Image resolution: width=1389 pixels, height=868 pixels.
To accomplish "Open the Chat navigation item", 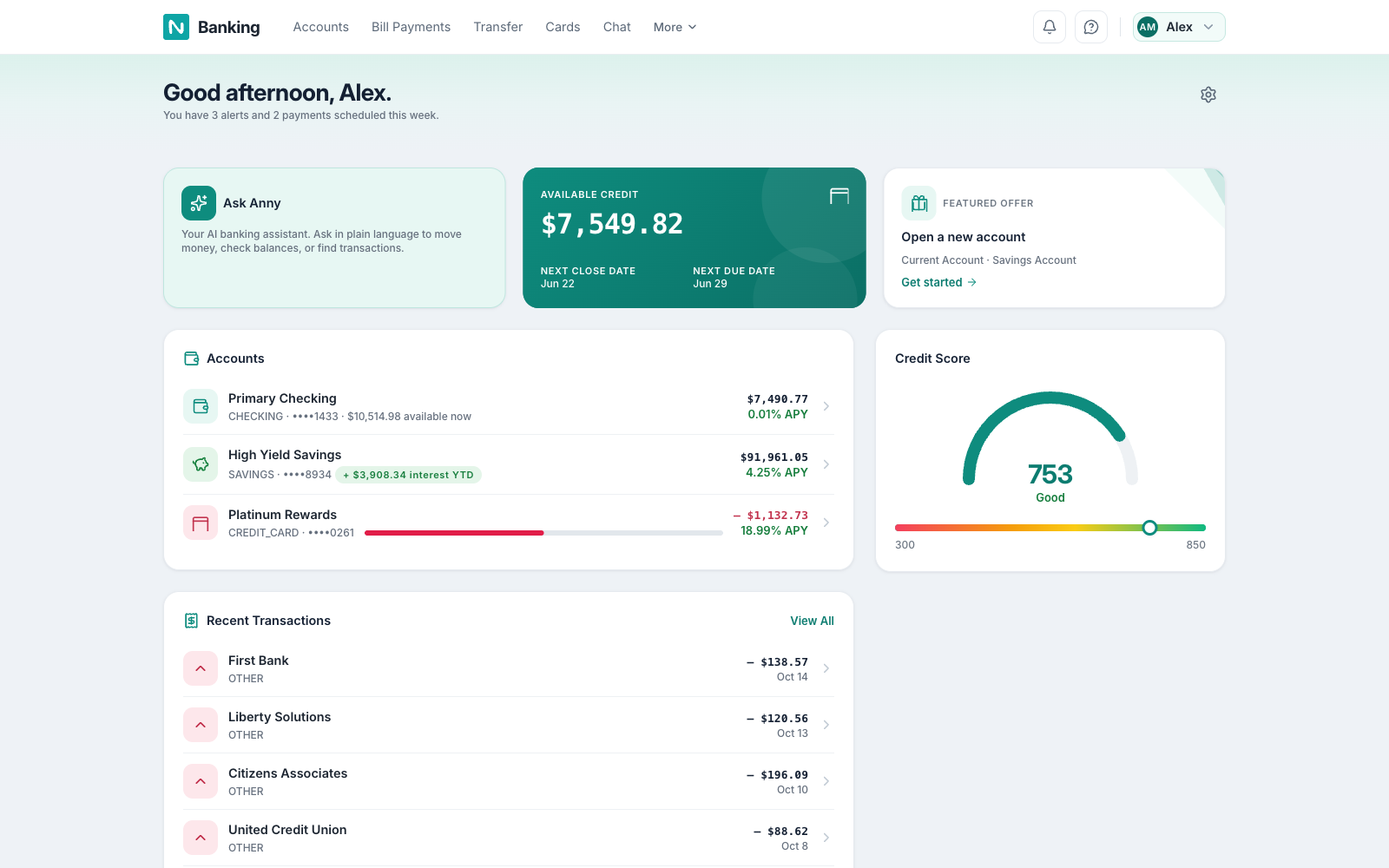I will point(617,27).
